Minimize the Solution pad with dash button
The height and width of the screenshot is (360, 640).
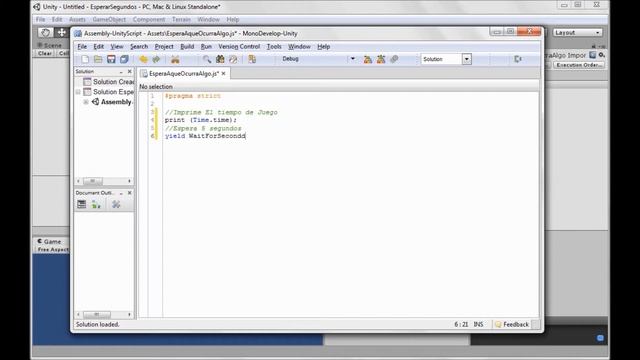(x=121, y=72)
